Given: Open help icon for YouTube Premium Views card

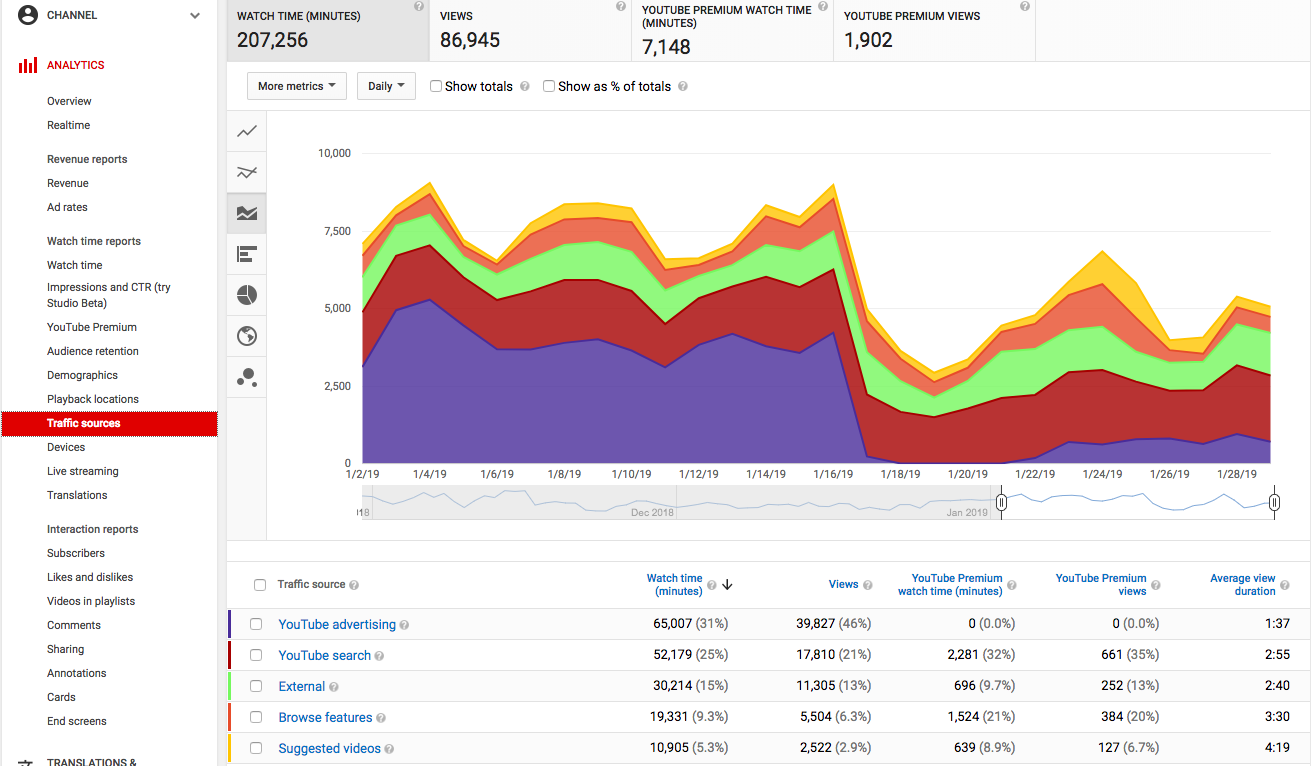Looking at the screenshot, I should pyautogui.click(x=1025, y=6).
